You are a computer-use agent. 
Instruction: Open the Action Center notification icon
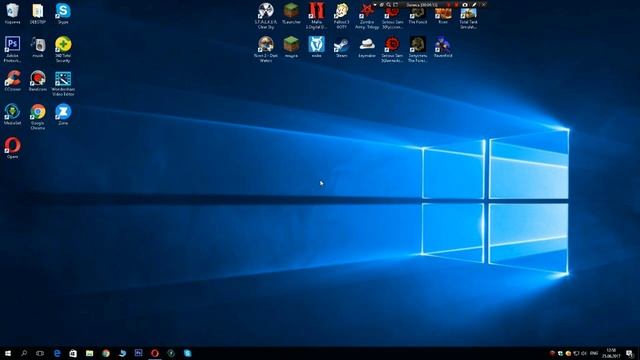click(629, 353)
